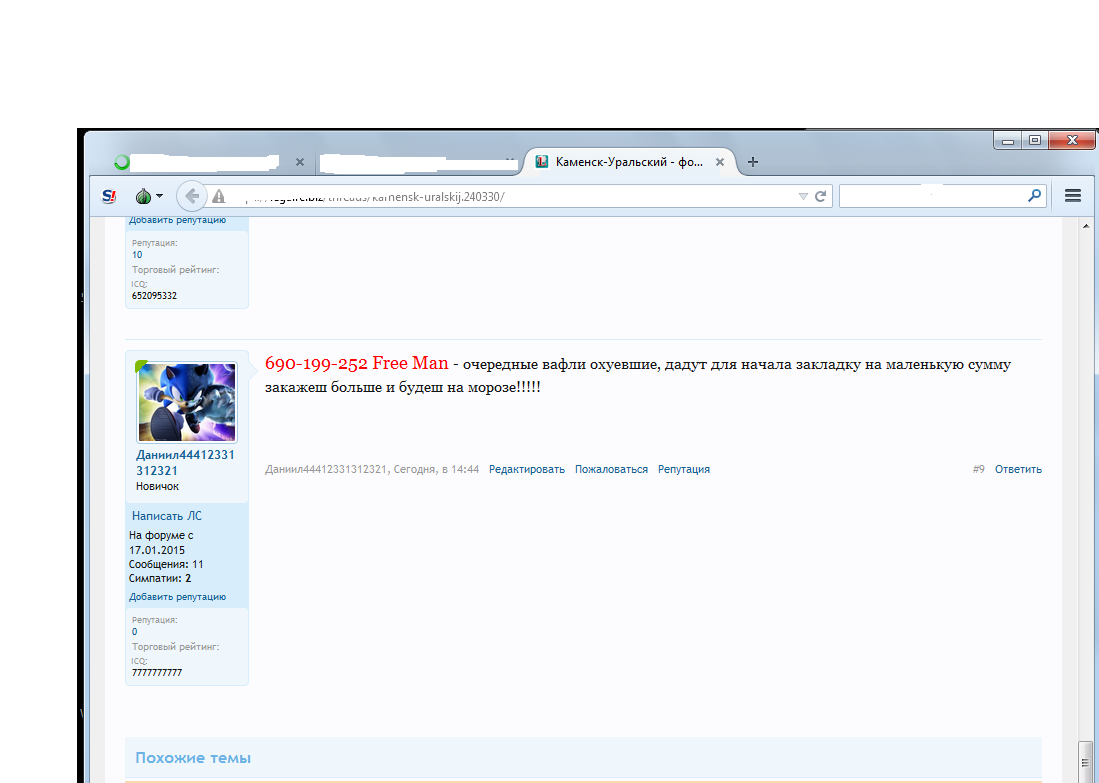Click Написать ЛС link
Viewport: 1099px width, 783px height.
[x=167, y=516]
